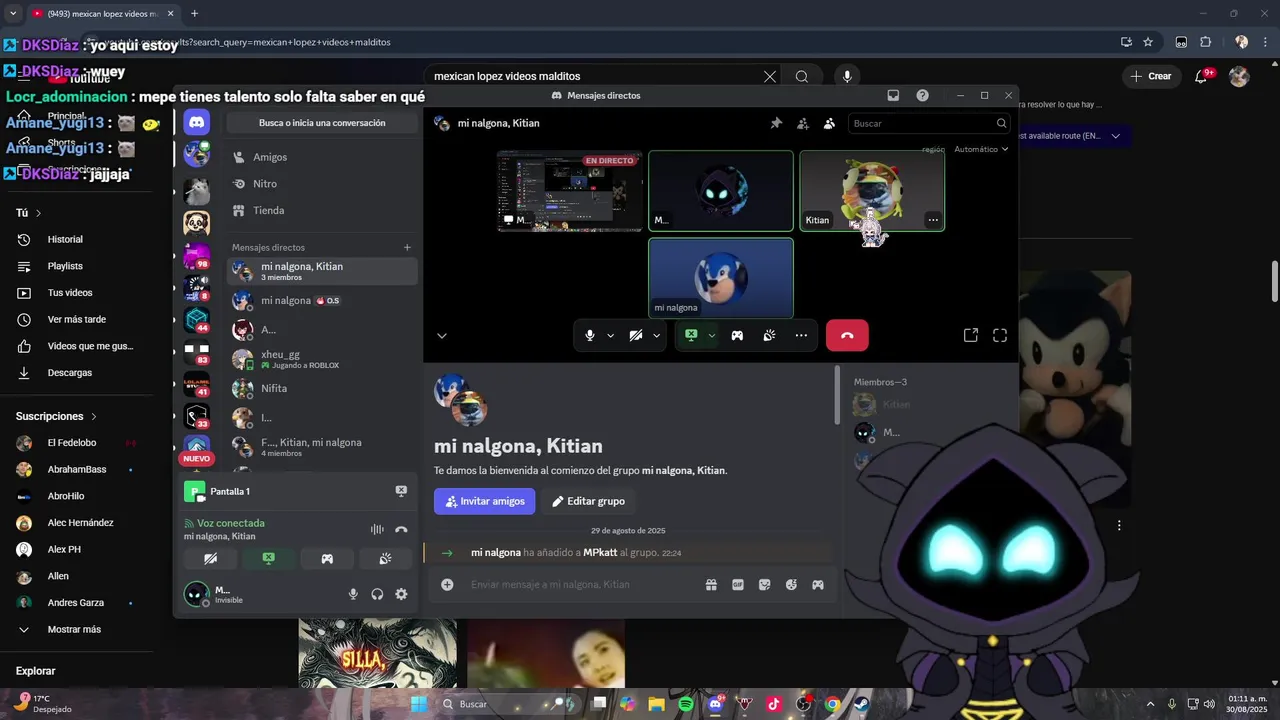
Task: Open YouTube Historial
Action: click(x=65, y=240)
